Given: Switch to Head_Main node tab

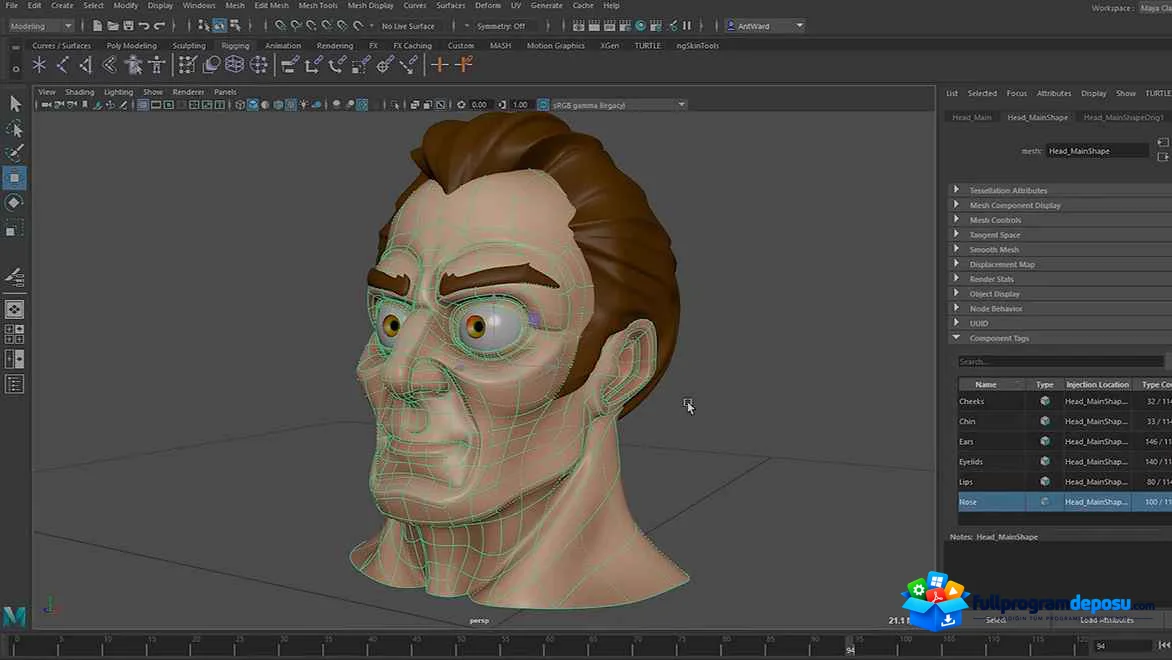Looking at the screenshot, I should [x=972, y=117].
